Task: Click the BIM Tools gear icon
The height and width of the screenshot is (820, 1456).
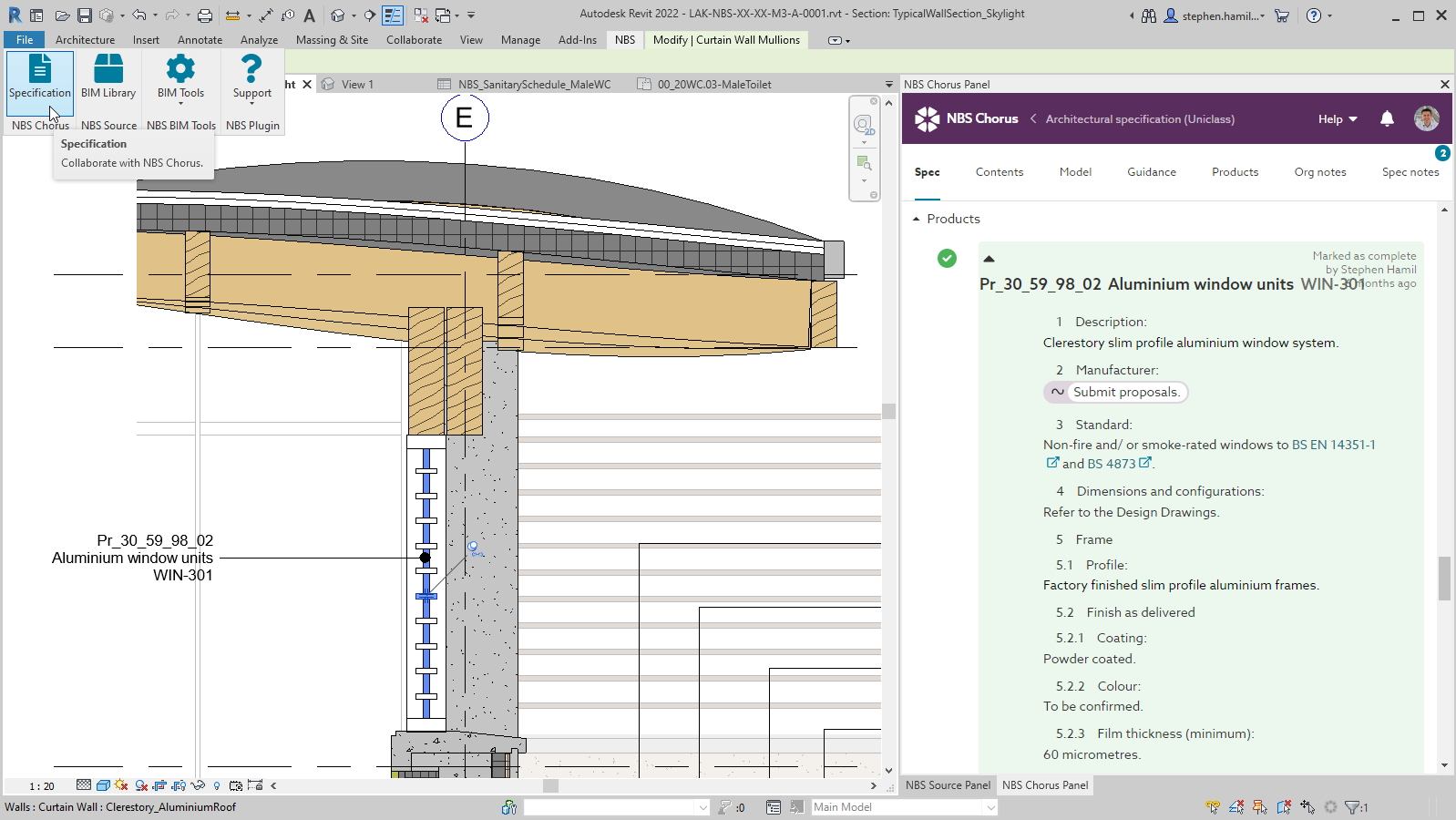Action: [x=180, y=69]
